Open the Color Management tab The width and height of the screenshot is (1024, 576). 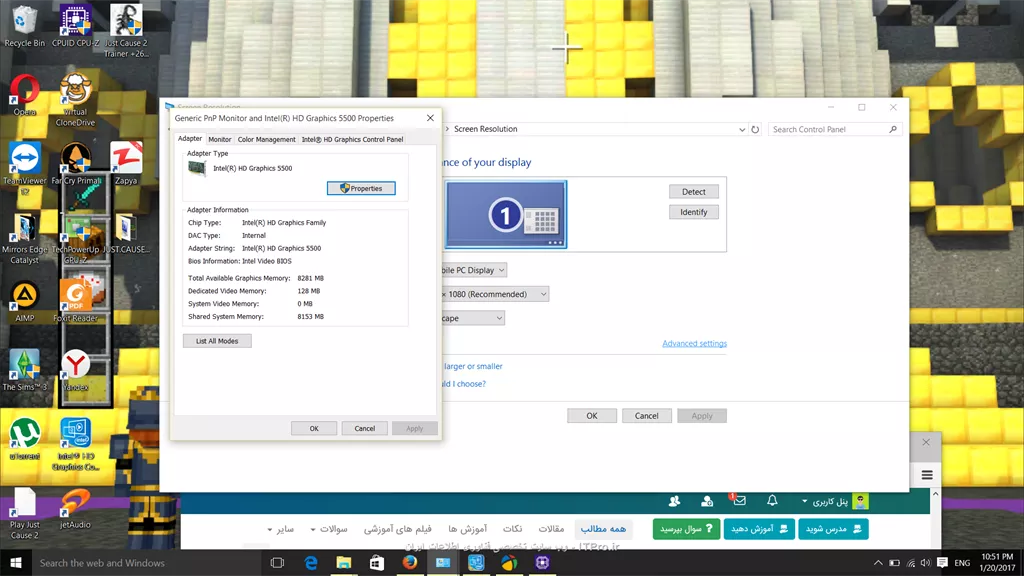tap(266, 139)
